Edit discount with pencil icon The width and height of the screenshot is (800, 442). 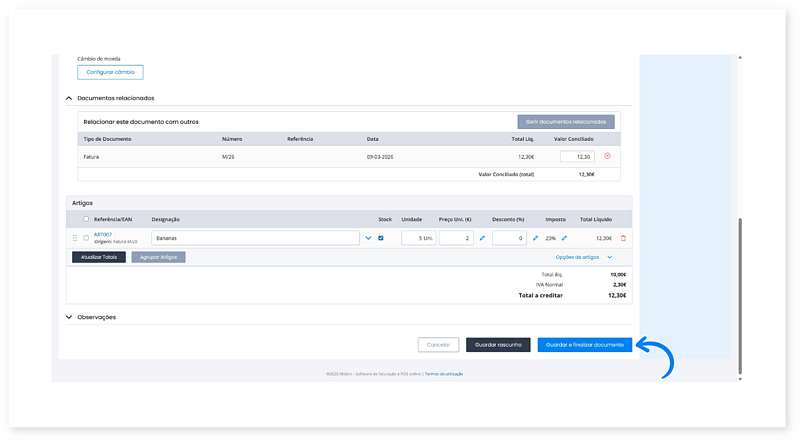click(x=535, y=238)
